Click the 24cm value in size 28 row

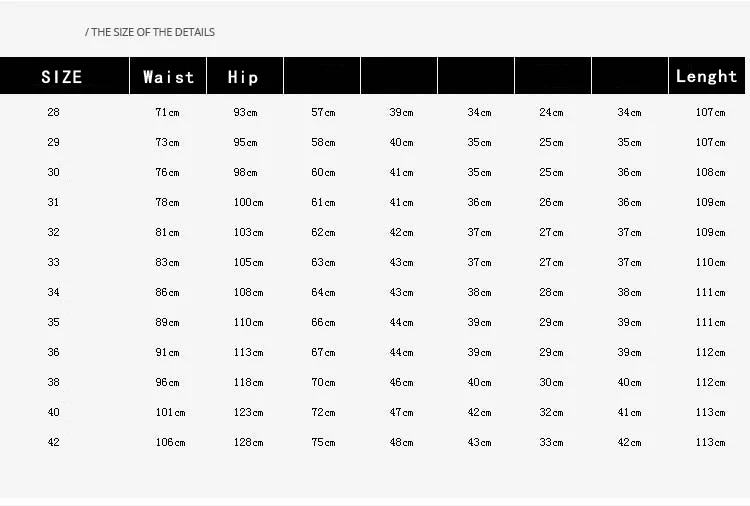click(x=551, y=112)
